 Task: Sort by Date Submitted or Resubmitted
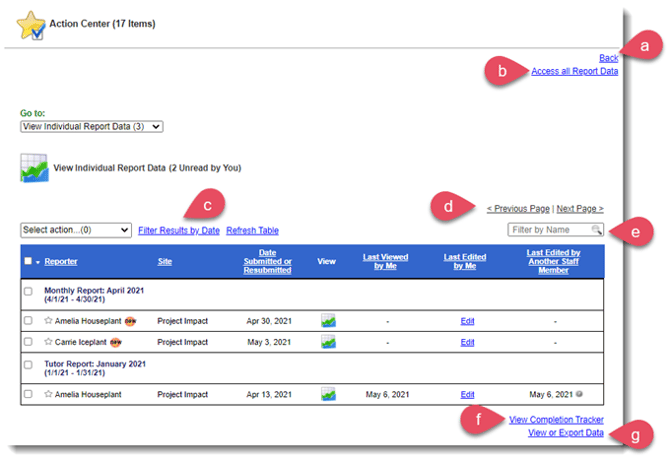point(267,262)
